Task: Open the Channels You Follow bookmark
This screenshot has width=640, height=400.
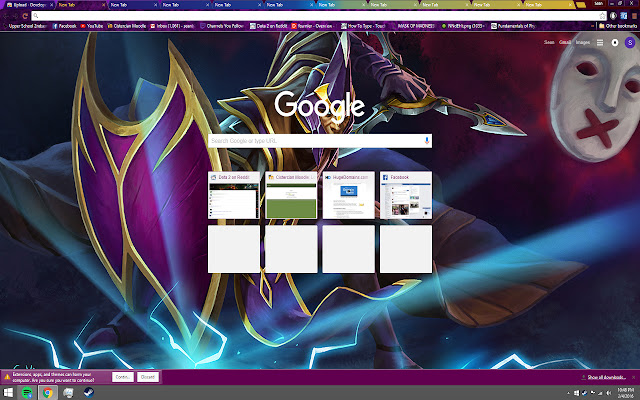Action: click(222, 26)
